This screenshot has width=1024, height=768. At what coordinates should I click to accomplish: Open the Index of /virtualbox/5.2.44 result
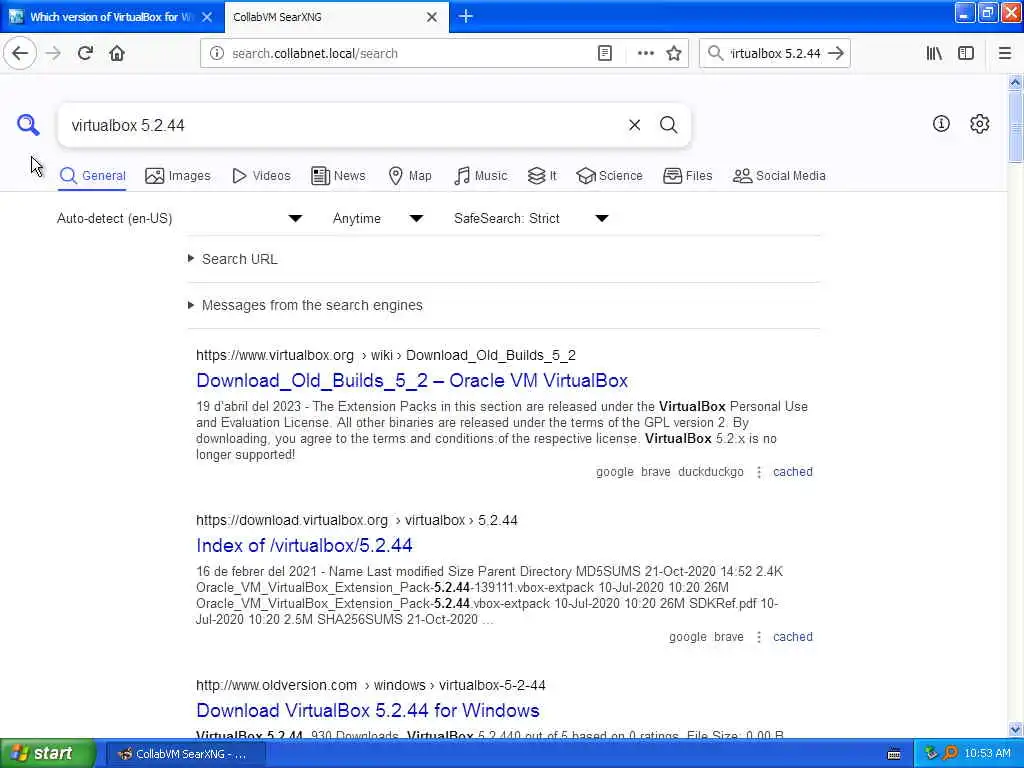(x=304, y=545)
